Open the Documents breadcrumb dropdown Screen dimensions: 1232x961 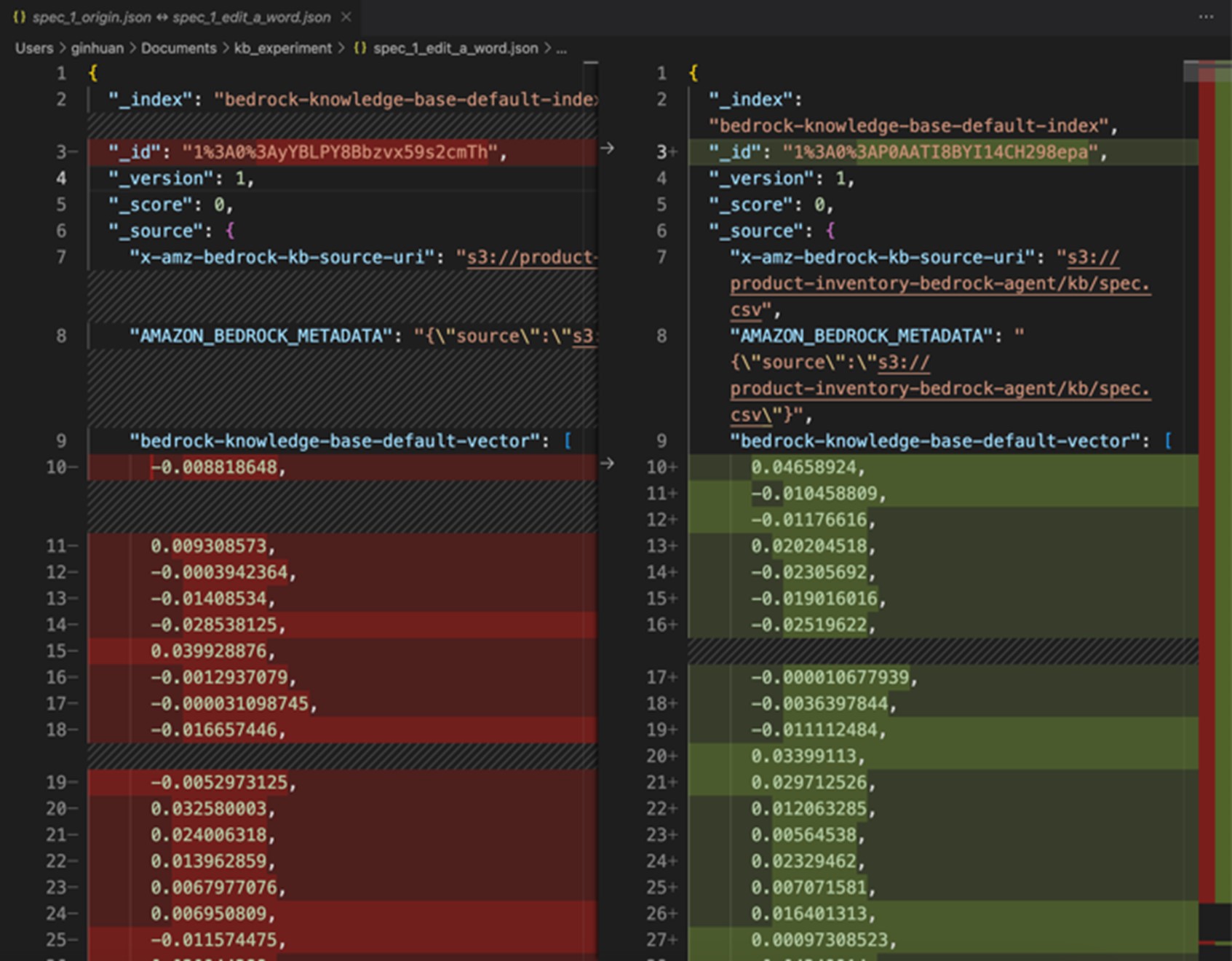pos(179,48)
